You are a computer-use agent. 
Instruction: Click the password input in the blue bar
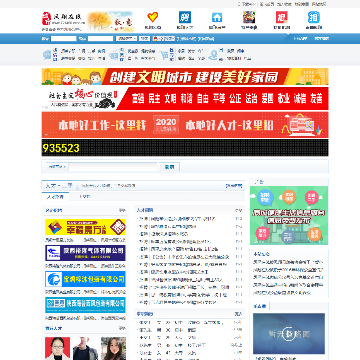pyautogui.click(x=100, y=39)
